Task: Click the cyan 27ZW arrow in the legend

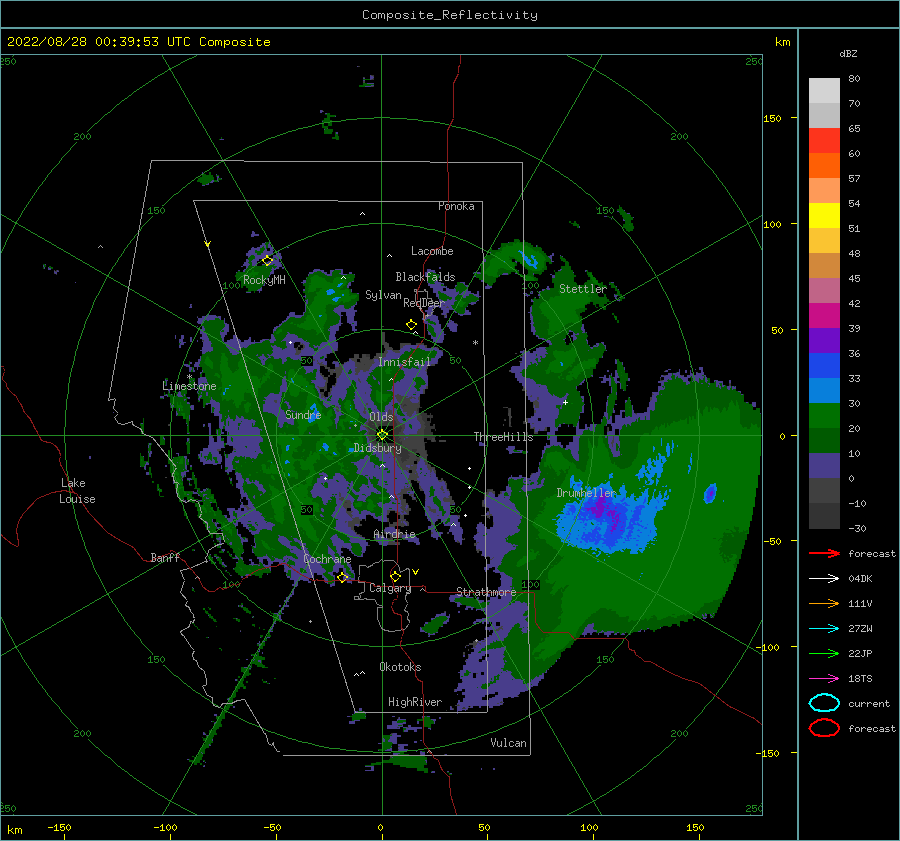Action: [824, 629]
